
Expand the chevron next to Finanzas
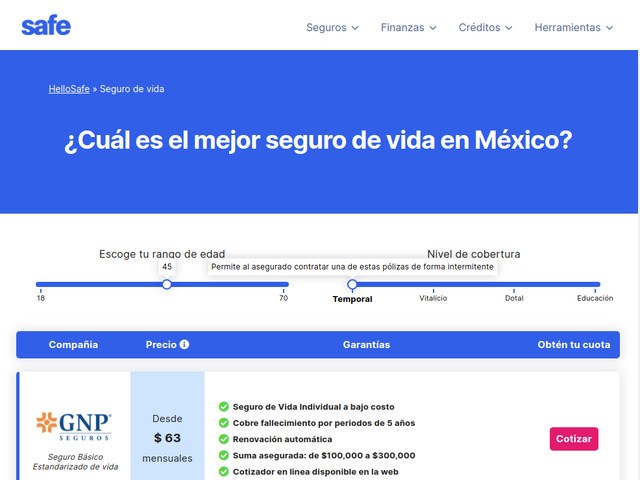[433, 28]
